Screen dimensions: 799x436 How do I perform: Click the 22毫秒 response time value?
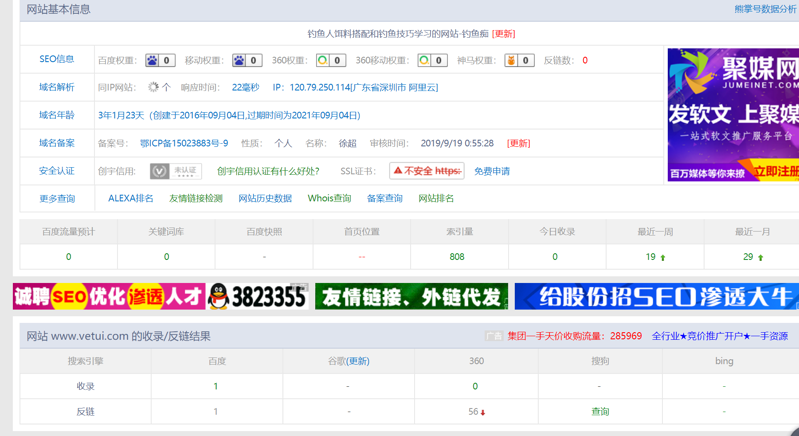(246, 88)
